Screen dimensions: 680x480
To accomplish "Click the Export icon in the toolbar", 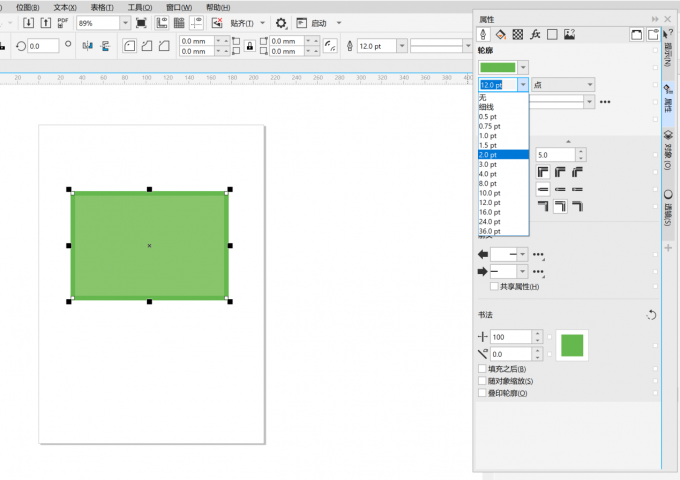I will tap(46, 23).
